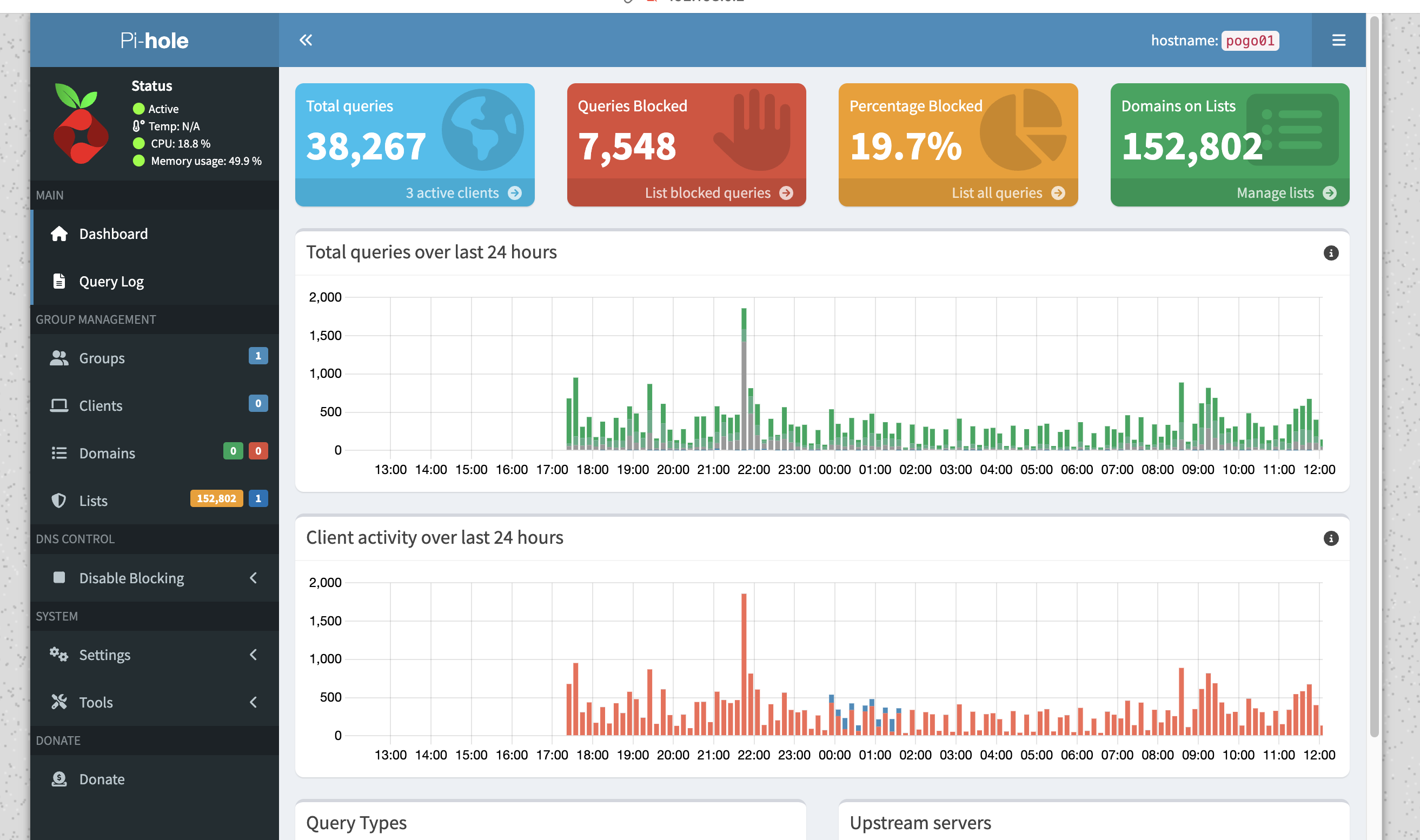The image size is (1420, 840).
Task: Open the hamburger menu at top right
Action: click(1338, 40)
